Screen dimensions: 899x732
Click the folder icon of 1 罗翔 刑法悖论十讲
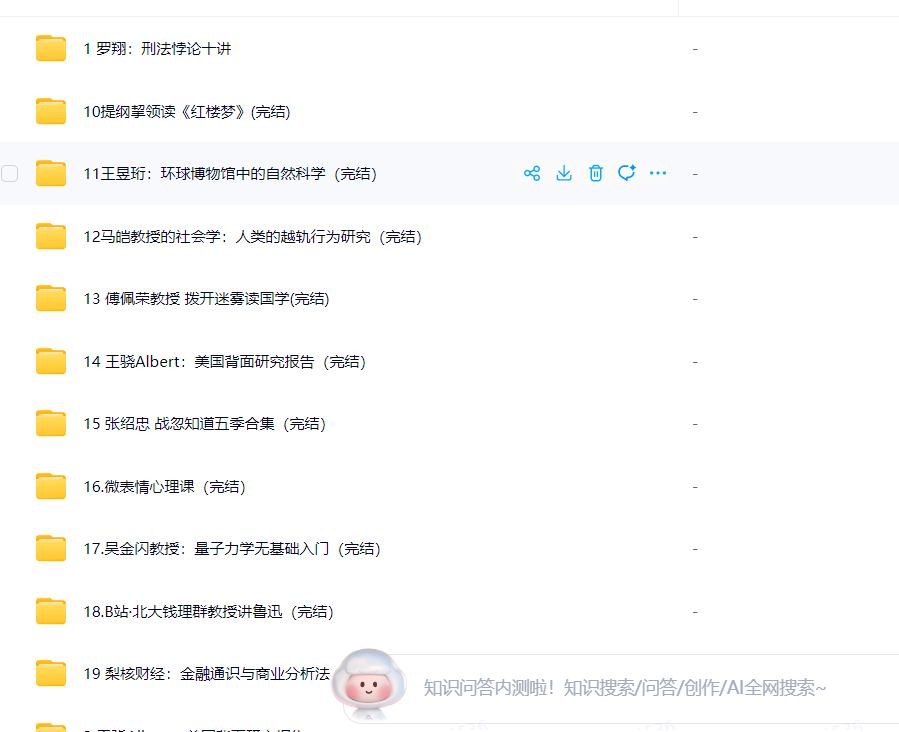[x=51, y=48]
